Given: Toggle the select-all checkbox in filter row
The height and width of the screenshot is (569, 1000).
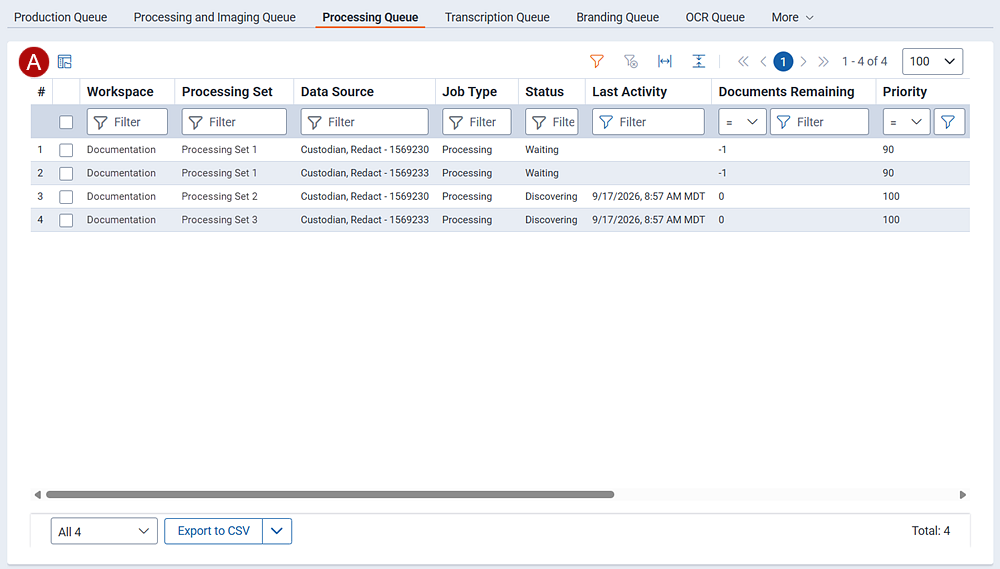Looking at the screenshot, I should [x=66, y=122].
